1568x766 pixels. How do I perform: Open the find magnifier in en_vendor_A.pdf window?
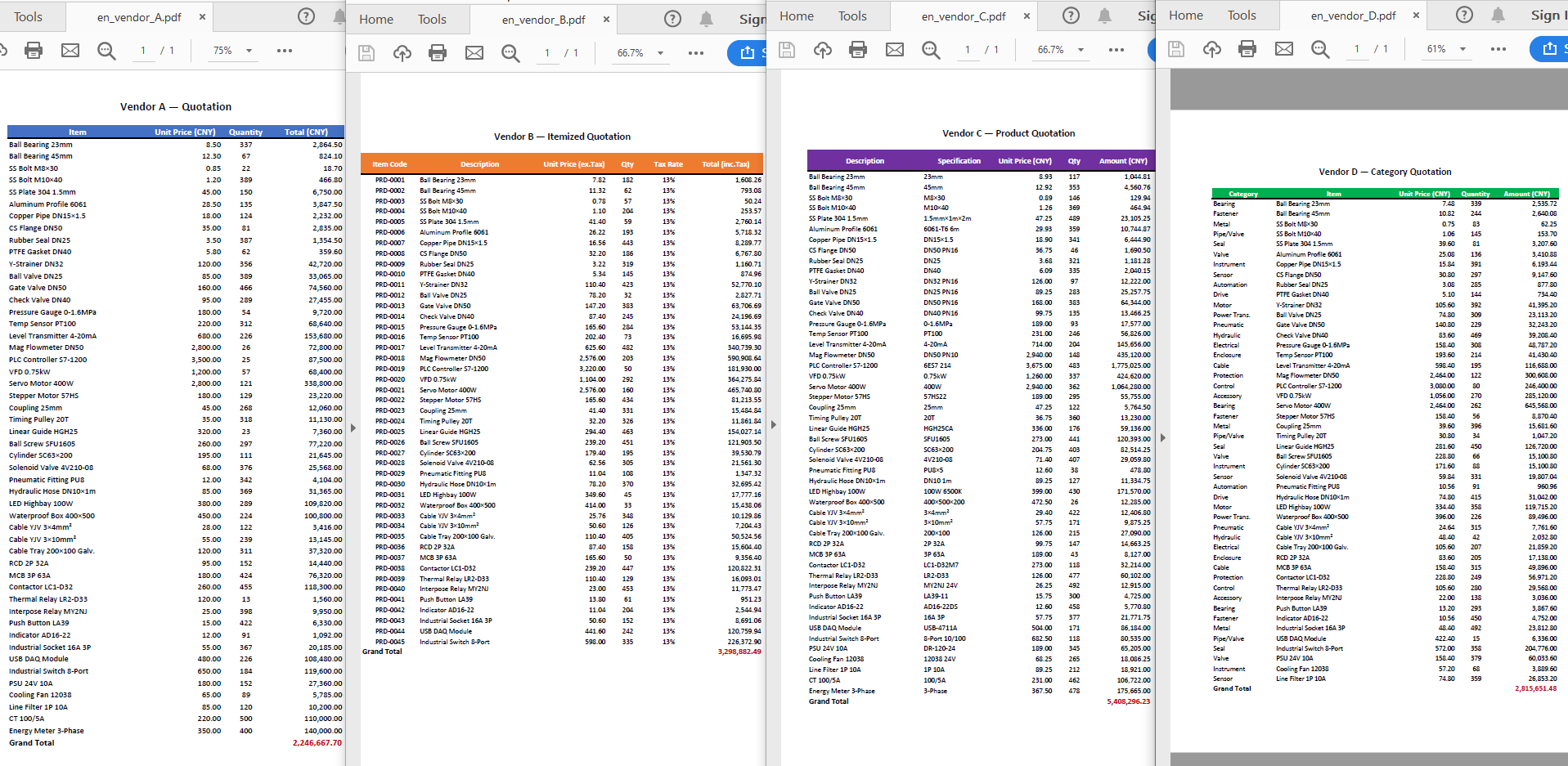(x=106, y=52)
